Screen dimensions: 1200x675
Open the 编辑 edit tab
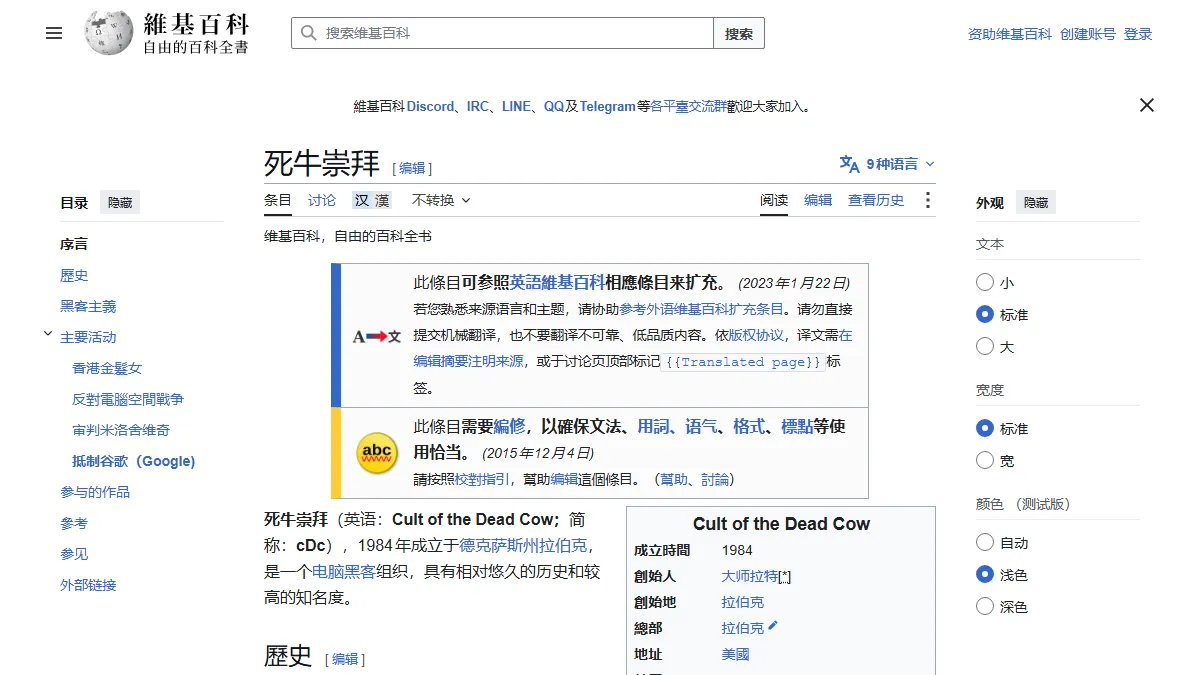818,200
